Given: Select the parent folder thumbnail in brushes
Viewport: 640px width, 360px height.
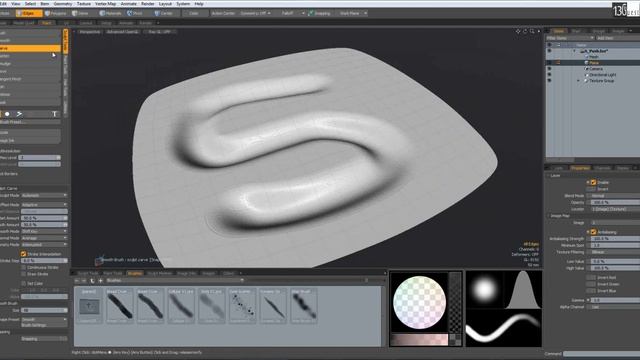Looking at the screenshot, I should (x=89, y=306).
